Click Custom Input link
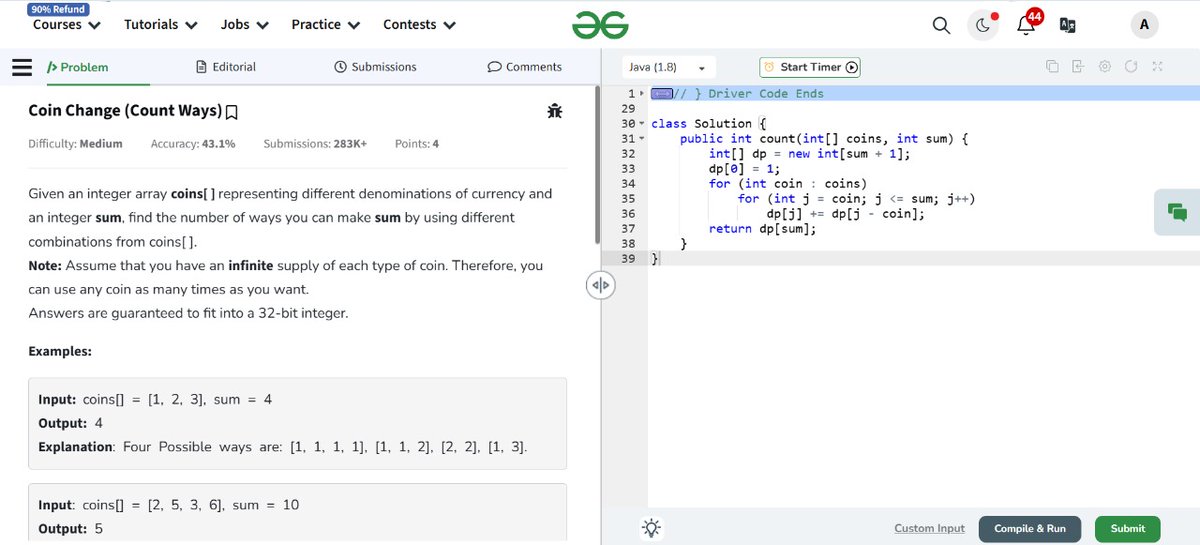 pyautogui.click(x=929, y=528)
